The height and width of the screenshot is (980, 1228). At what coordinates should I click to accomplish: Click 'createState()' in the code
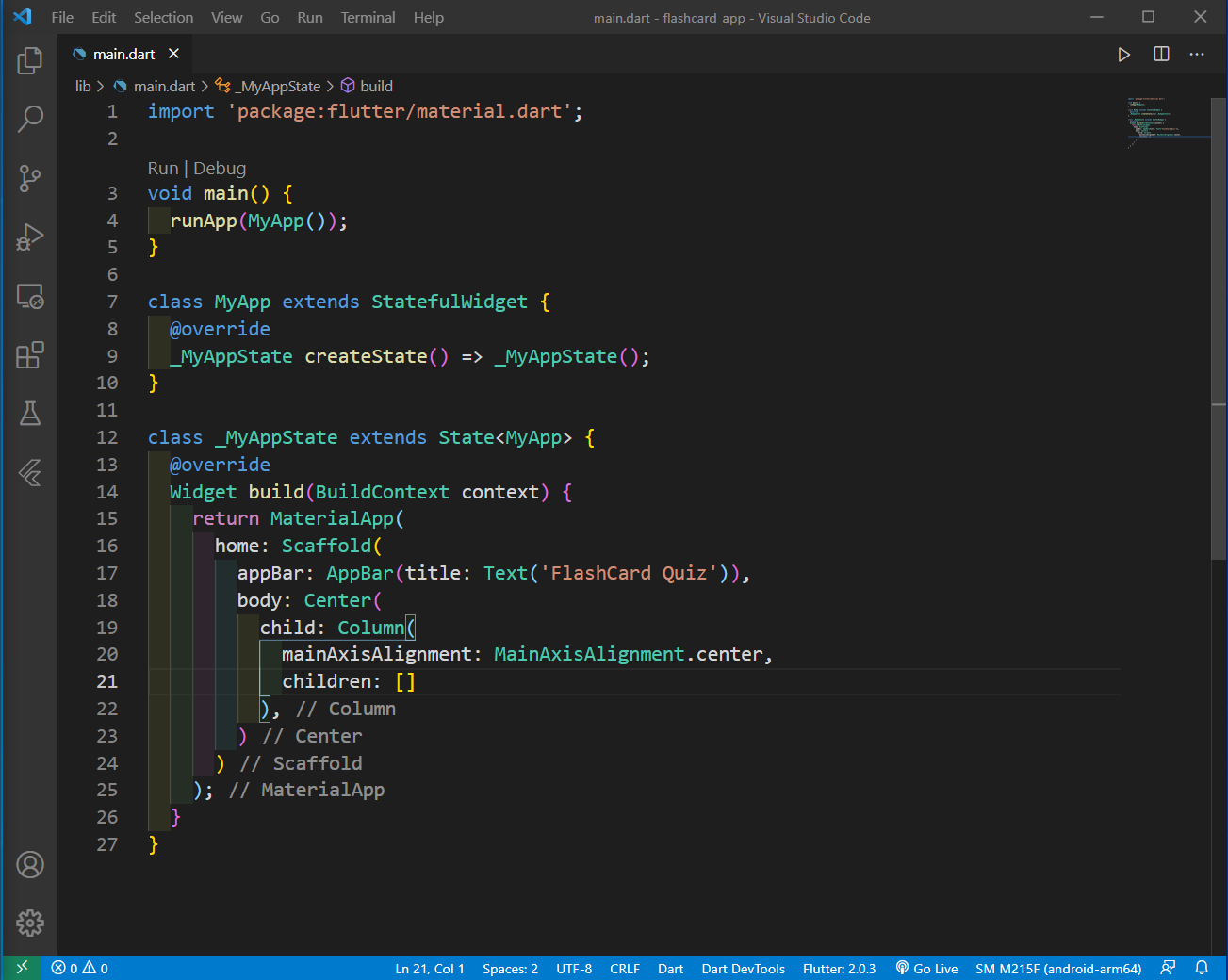coord(376,356)
